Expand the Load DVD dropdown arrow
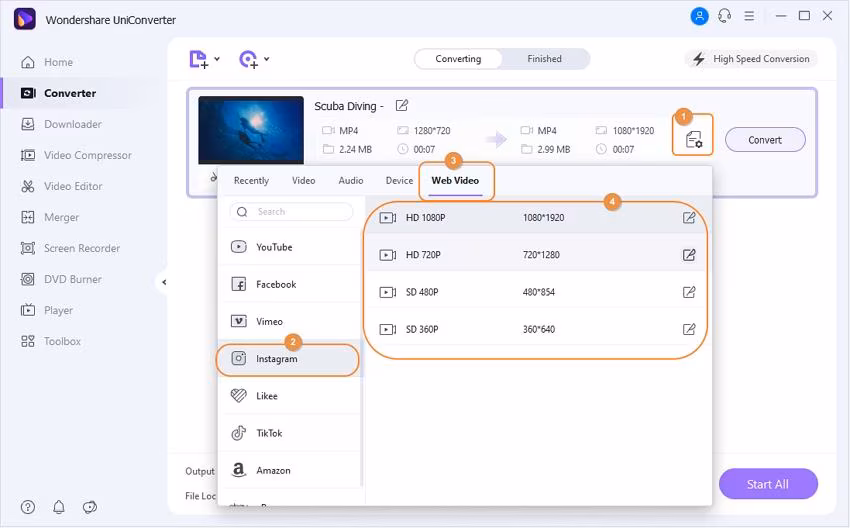Screen dimensions: 850x528 pos(267,59)
